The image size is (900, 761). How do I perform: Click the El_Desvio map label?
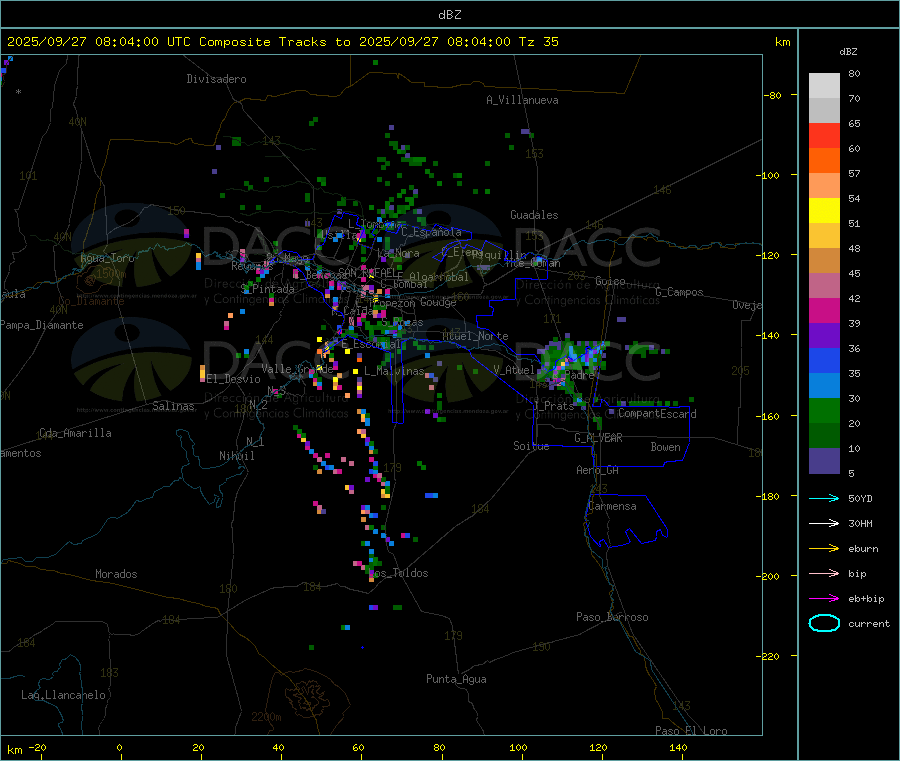coord(233,379)
